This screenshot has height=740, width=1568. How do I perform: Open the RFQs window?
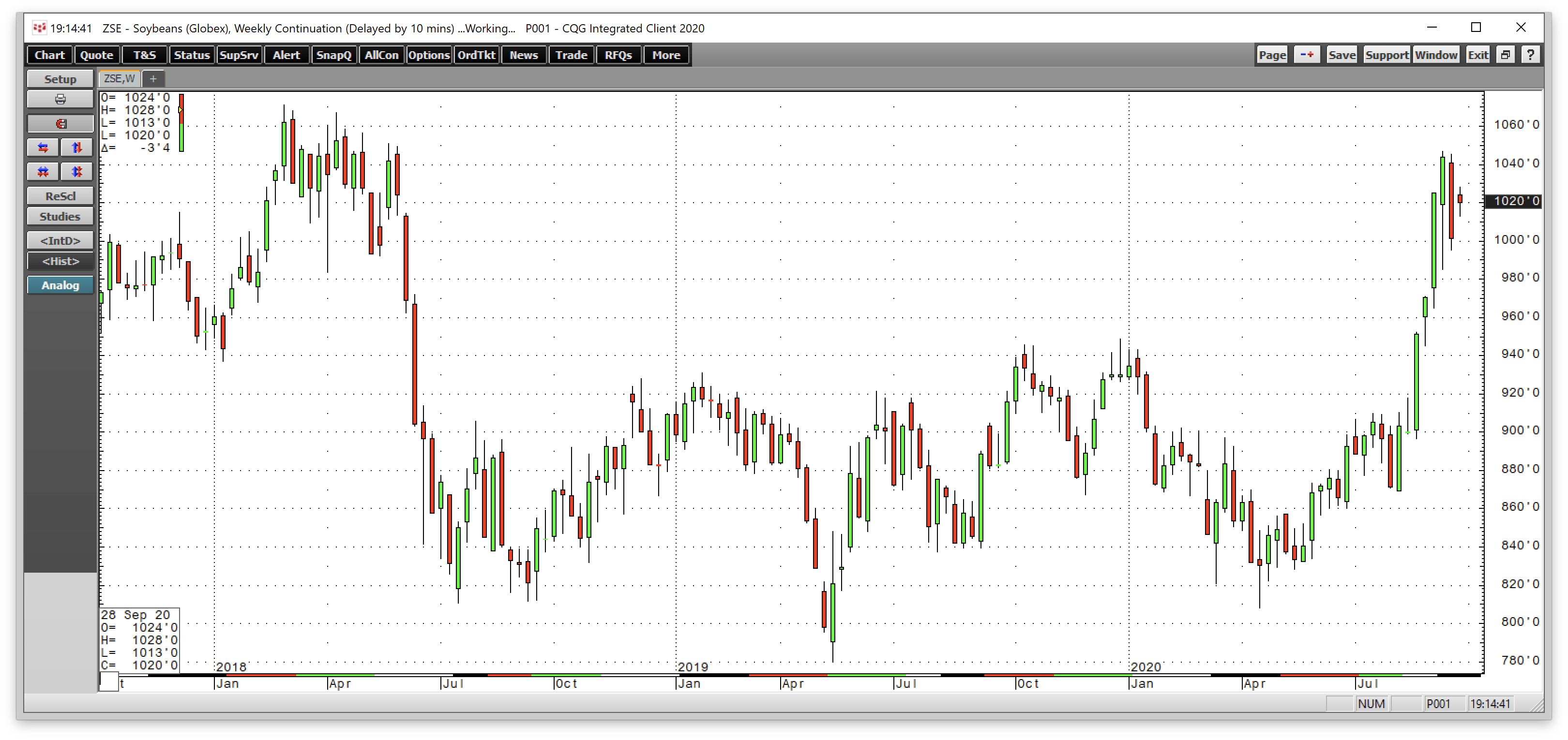click(x=618, y=55)
